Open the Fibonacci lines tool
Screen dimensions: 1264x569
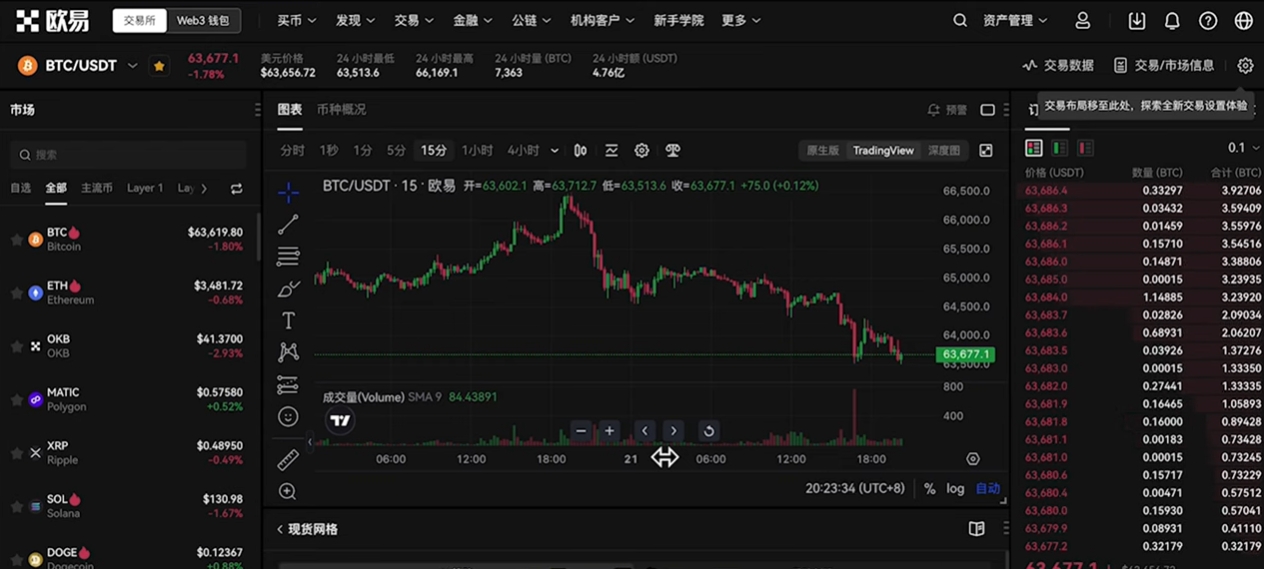click(x=288, y=256)
